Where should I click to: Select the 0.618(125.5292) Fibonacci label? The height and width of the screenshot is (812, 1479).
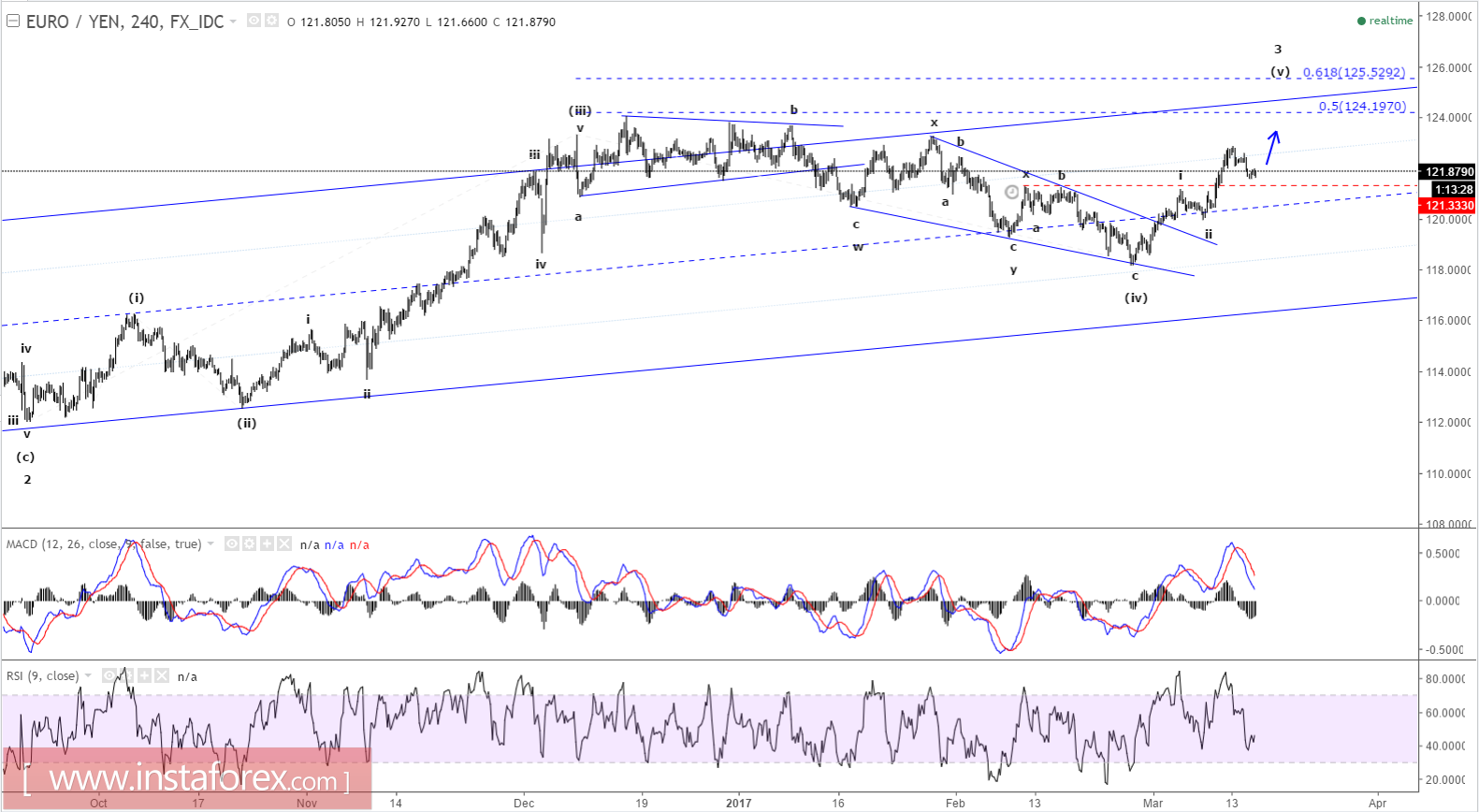[1354, 72]
